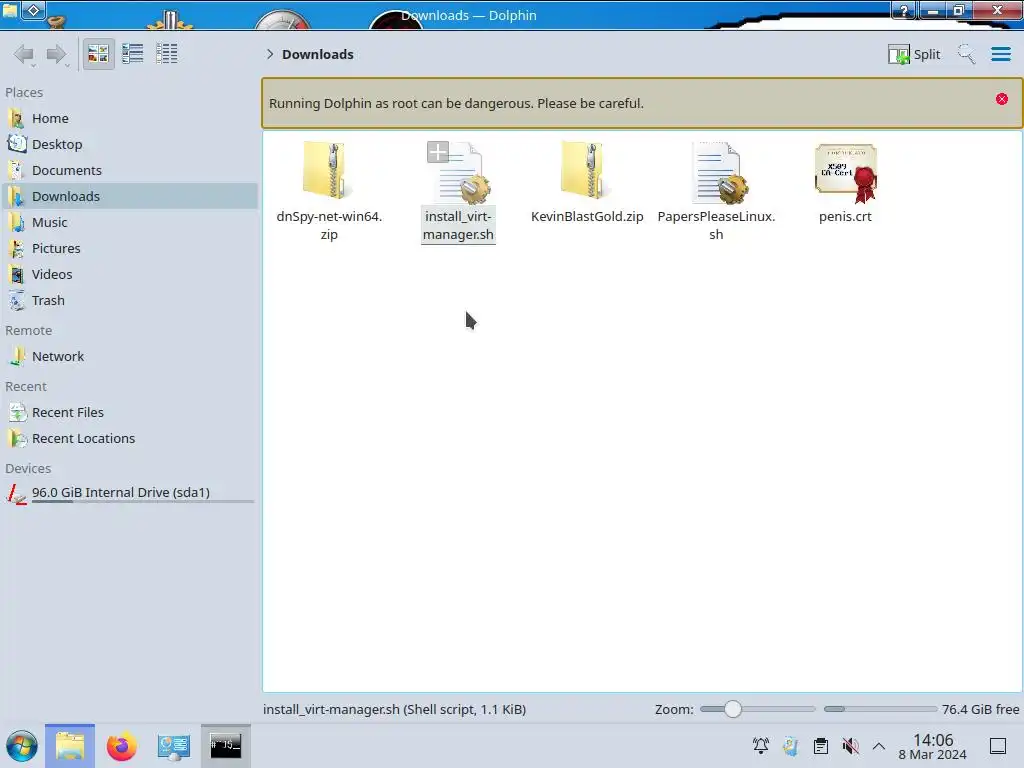1024x768 pixels.
Task: Open Music in Places
Action: tap(131, 223)
